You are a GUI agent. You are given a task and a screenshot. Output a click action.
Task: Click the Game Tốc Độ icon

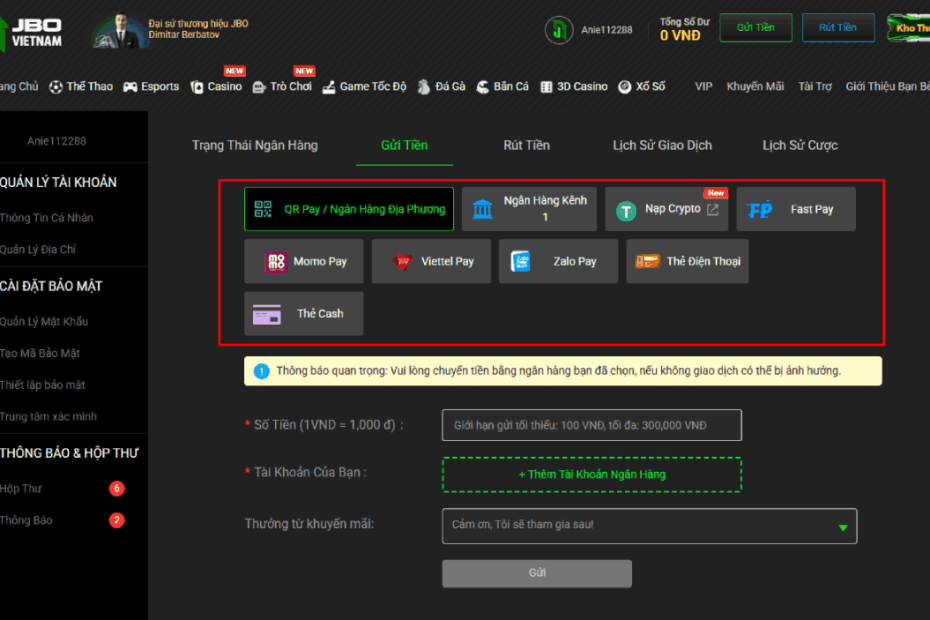pos(329,87)
